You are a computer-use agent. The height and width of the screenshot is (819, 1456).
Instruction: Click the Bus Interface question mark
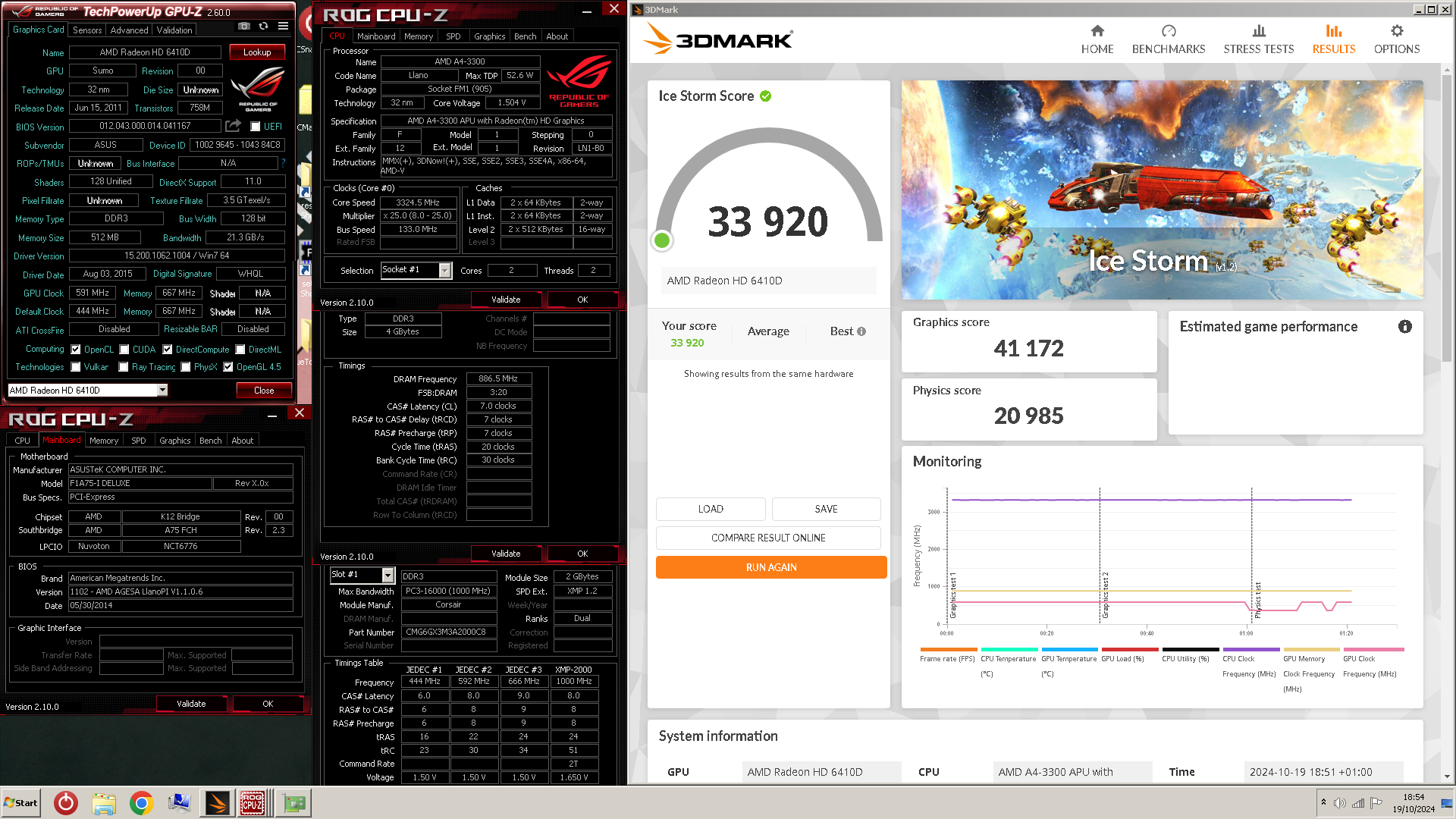[284, 163]
